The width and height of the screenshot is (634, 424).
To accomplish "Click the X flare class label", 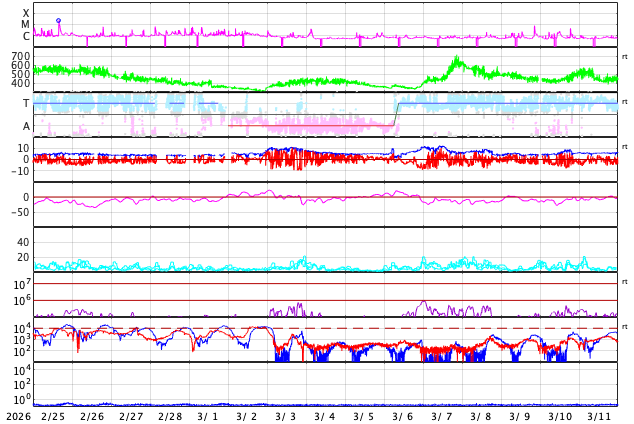I will pyautogui.click(x=26, y=13).
